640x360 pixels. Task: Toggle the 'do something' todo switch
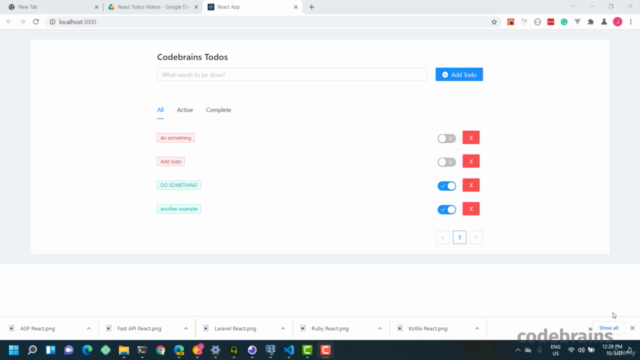click(447, 138)
